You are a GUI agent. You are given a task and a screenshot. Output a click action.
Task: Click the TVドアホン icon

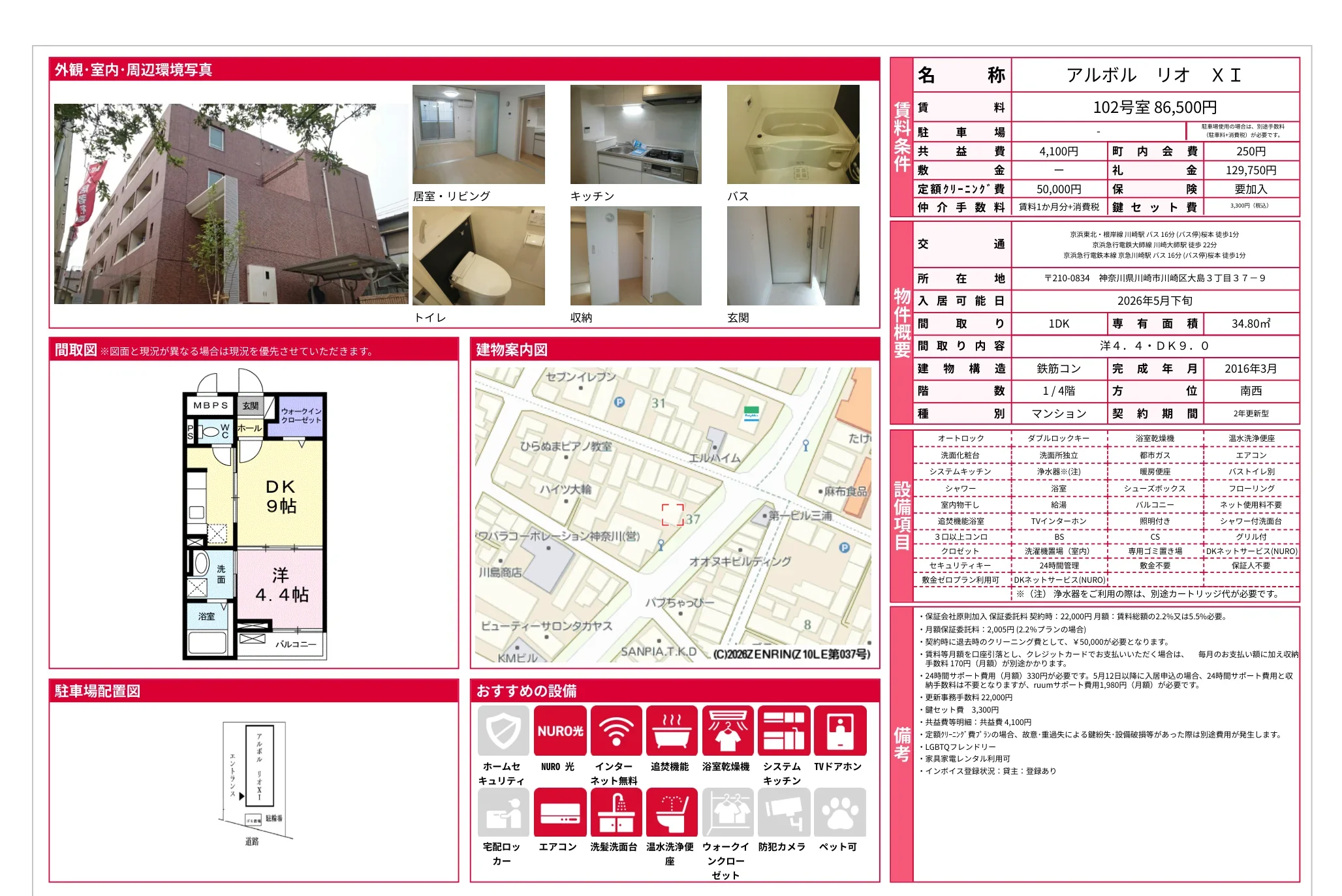click(x=839, y=730)
